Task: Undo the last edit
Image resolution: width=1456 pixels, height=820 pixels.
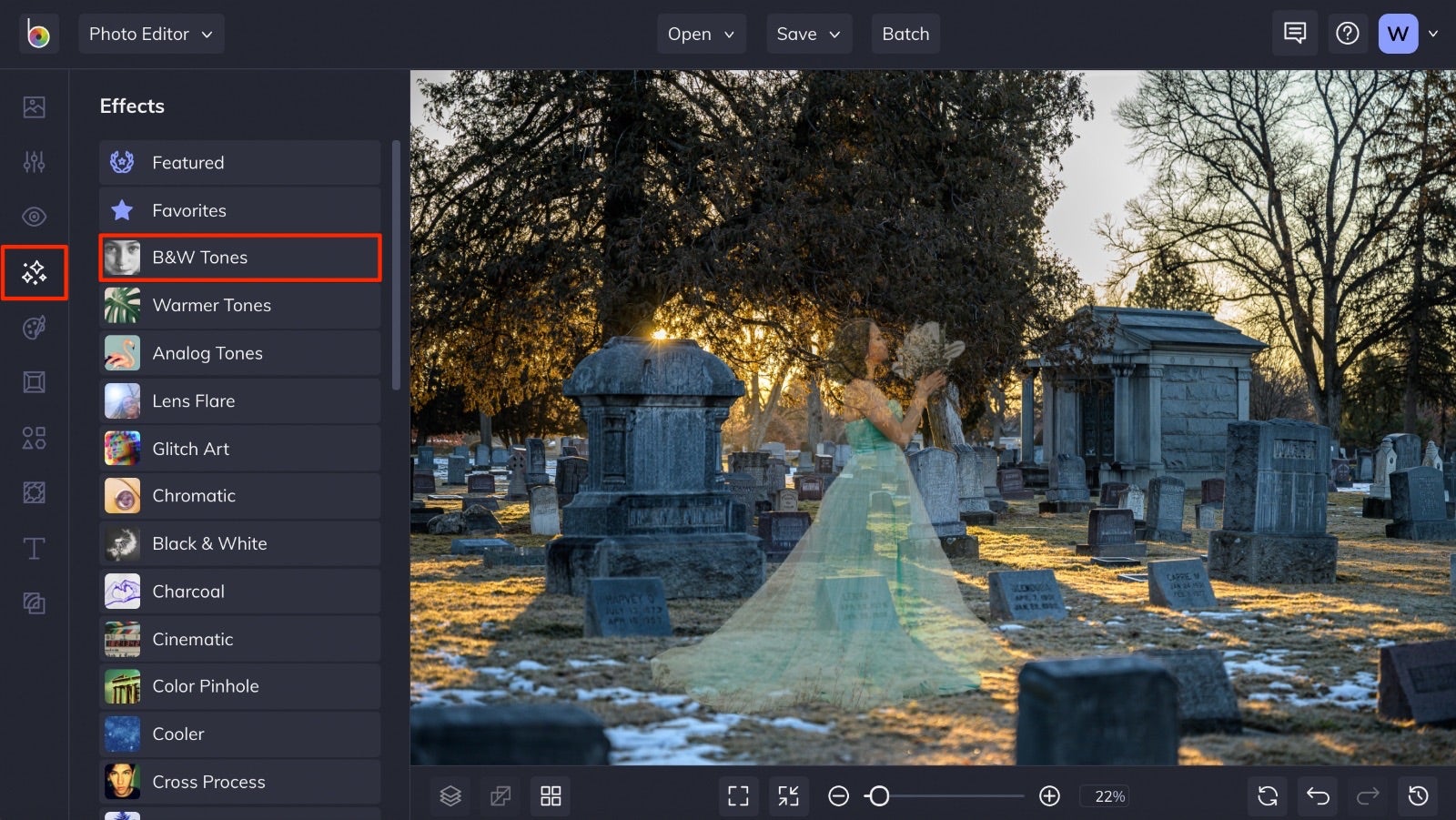Action: tap(1317, 795)
